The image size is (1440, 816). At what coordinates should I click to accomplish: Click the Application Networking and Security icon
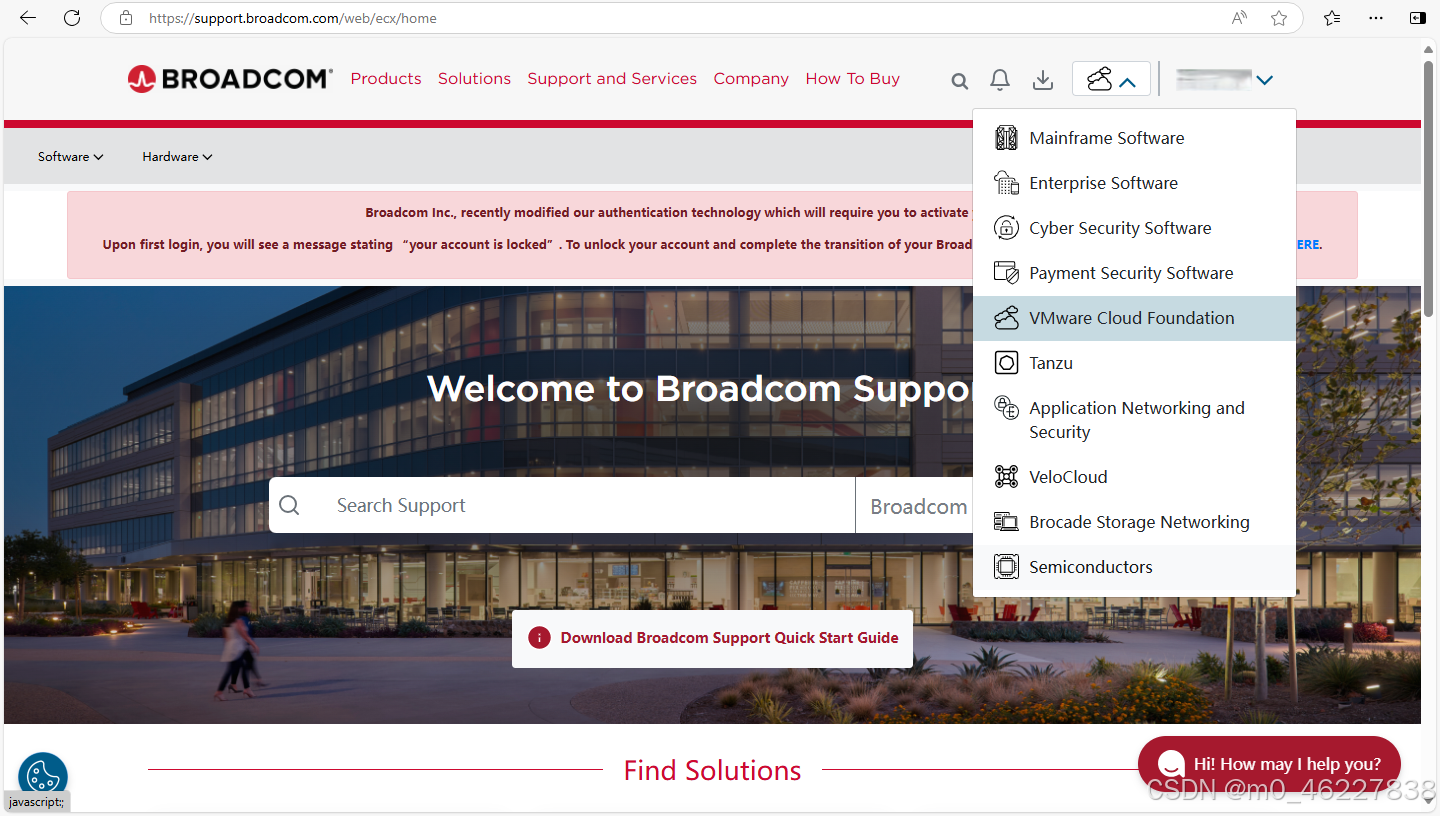(x=1006, y=408)
